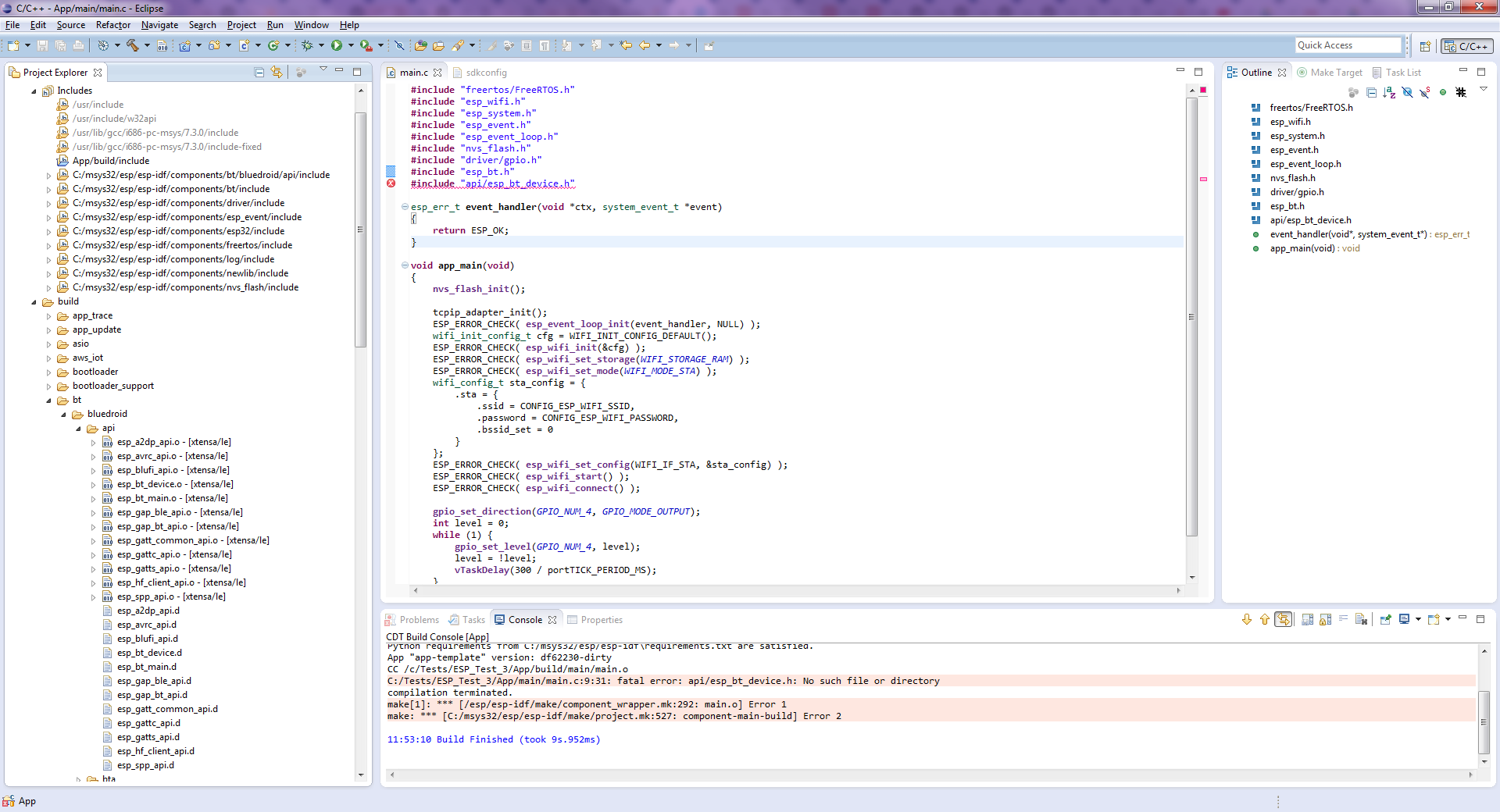Click the Back to last edit arrow
This screenshot has height=812, width=1500.
(x=626, y=45)
